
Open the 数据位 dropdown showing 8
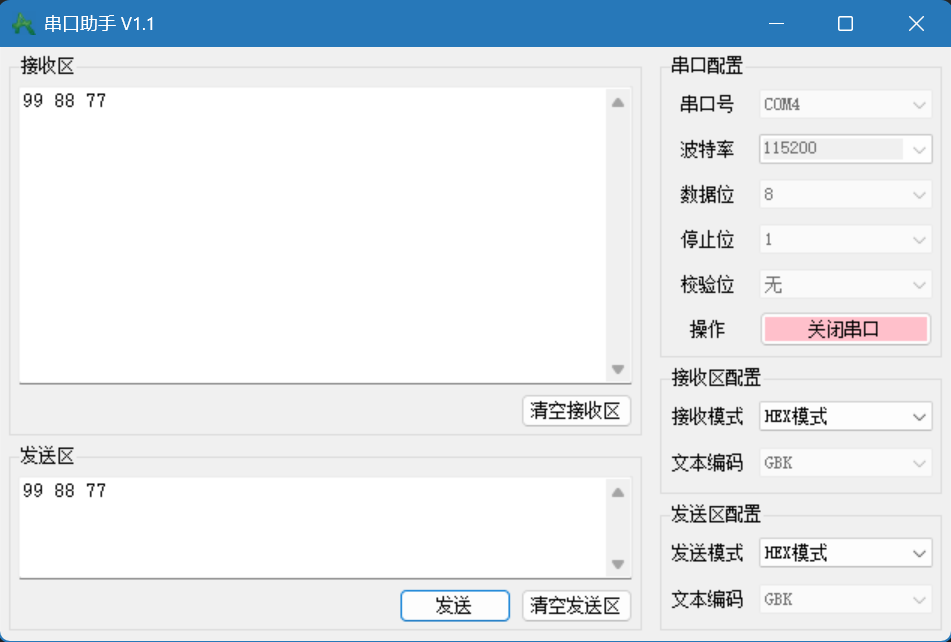(845, 195)
